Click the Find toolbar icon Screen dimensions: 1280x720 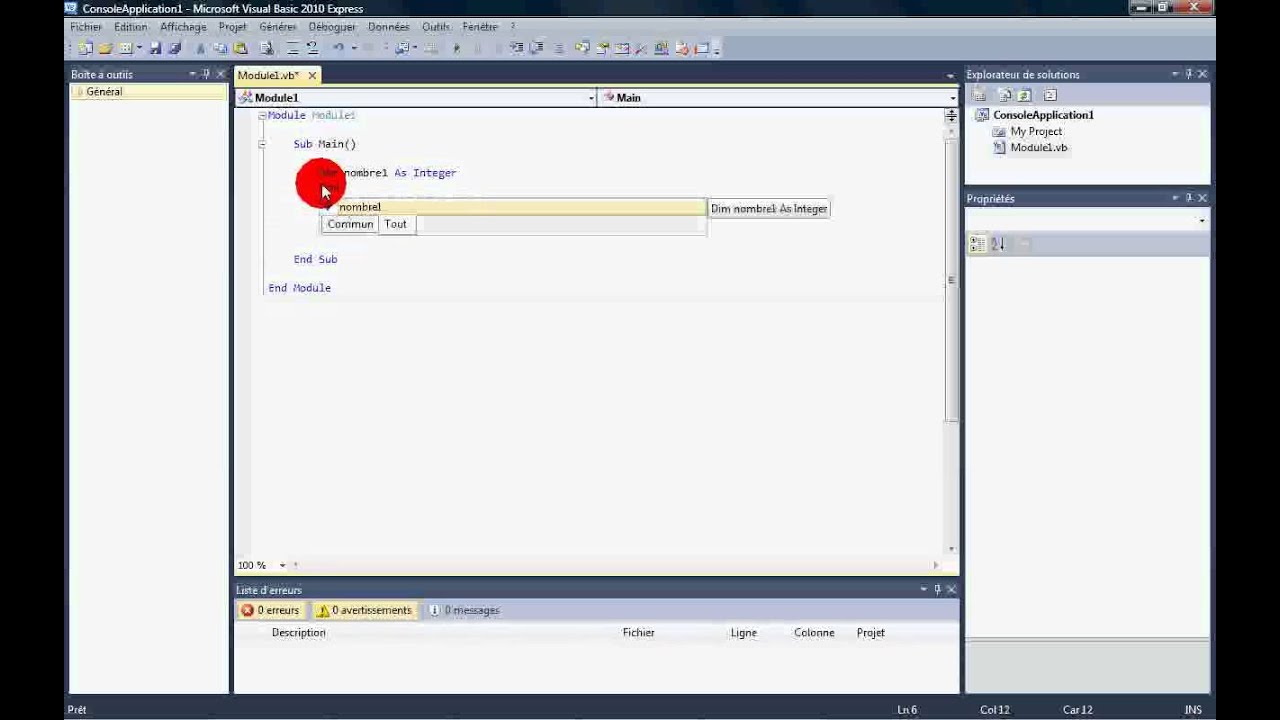point(267,48)
